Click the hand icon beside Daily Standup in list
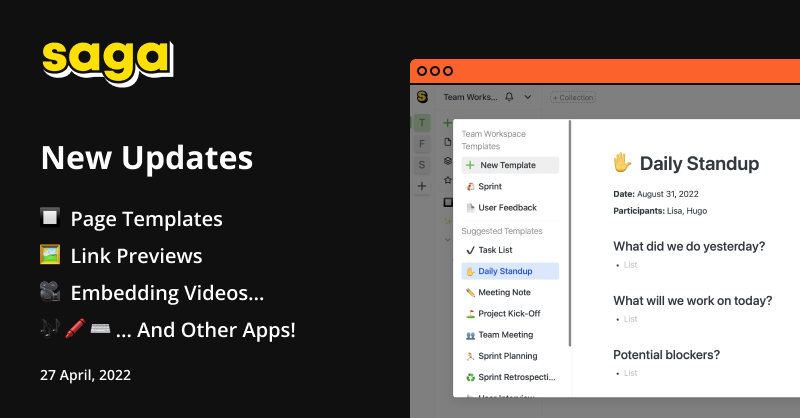The width and height of the screenshot is (800, 418). coord(470,272)
